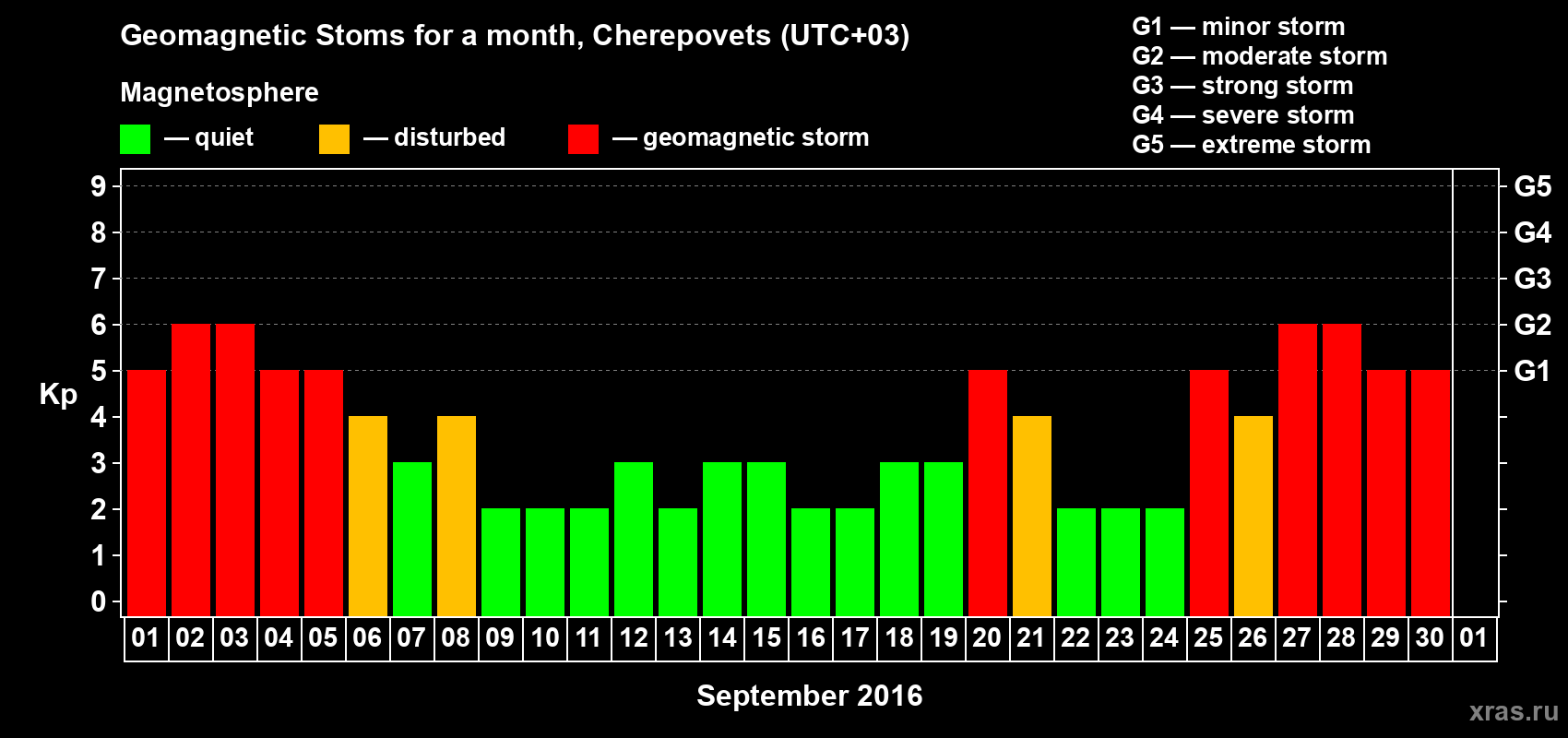Screen dimensions: 1568x738
Task: Click the green bar for day 15
Action: 766,539
